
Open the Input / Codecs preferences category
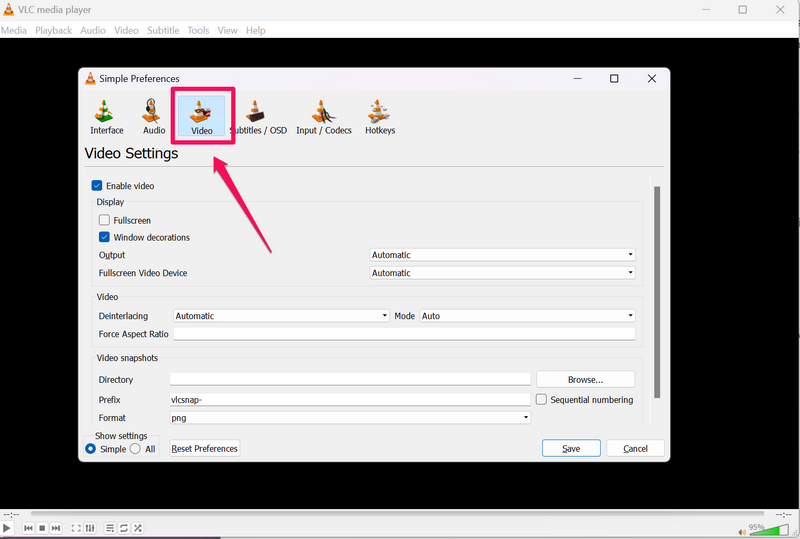[x=323, y=117]
